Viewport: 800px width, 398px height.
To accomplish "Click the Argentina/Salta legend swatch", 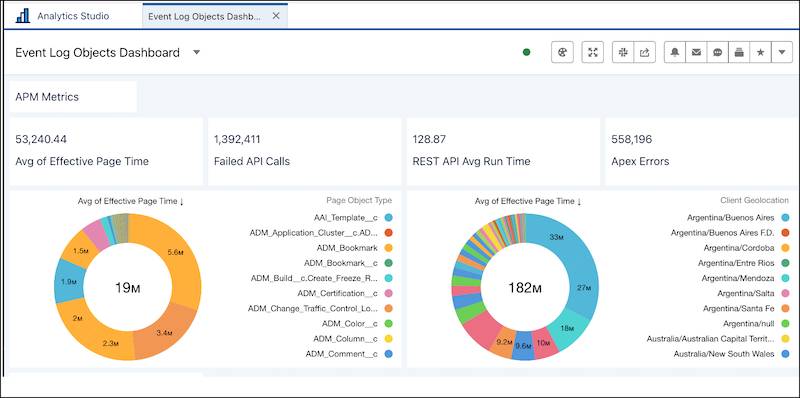I will (x=785, y=293).
